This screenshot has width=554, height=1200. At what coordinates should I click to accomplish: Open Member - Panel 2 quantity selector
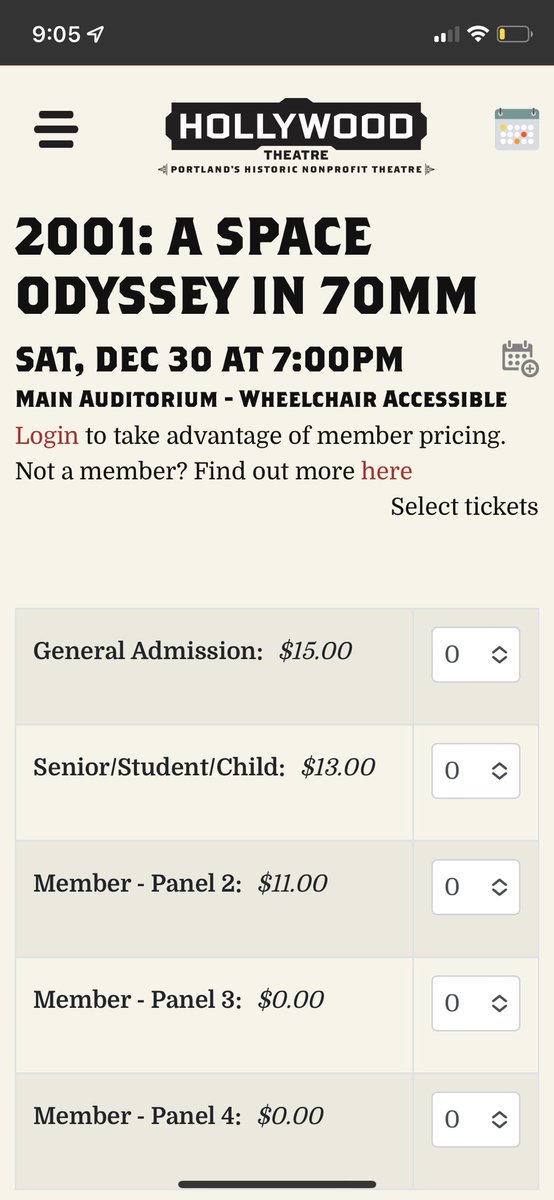pos(476,887)
